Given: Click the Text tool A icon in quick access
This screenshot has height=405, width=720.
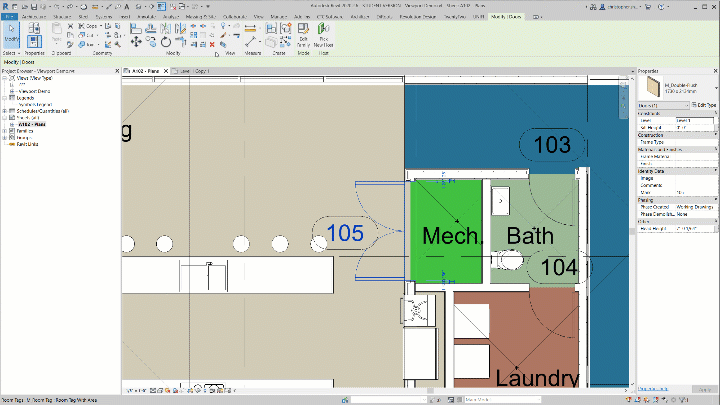Looking at the screenshot, I should [127, 7].
